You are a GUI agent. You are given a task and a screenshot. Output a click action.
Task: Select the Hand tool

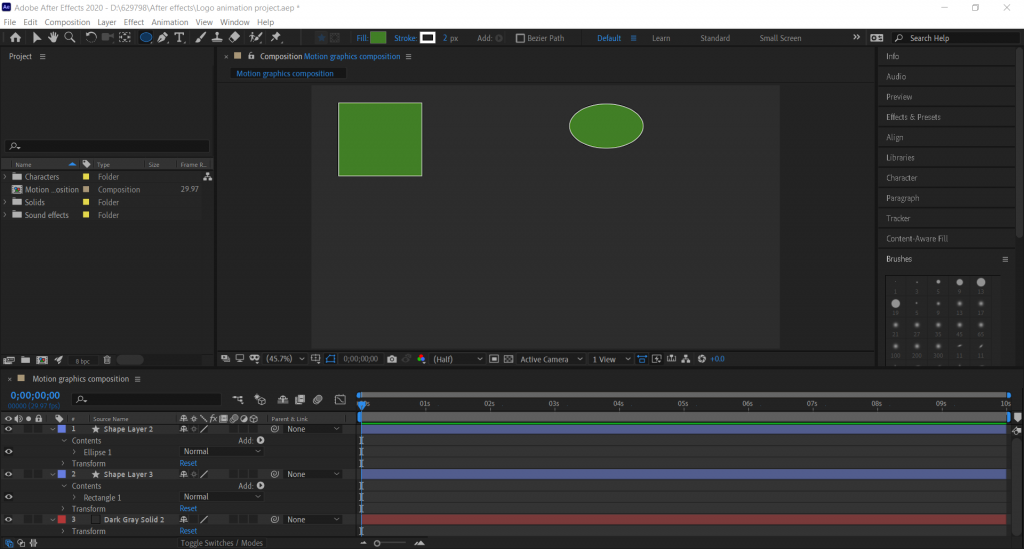point(53,38)
